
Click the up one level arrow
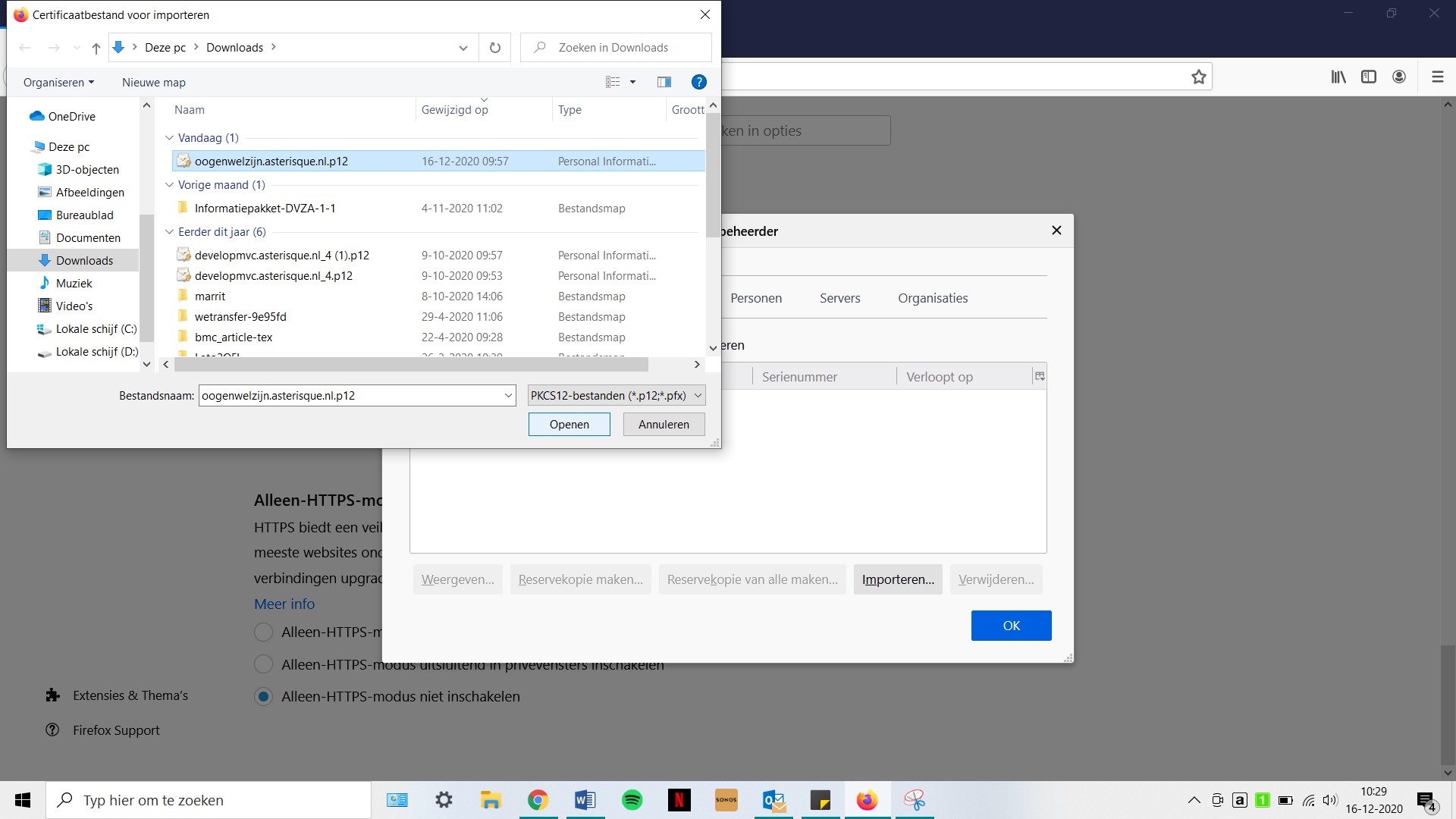point(96,48)
